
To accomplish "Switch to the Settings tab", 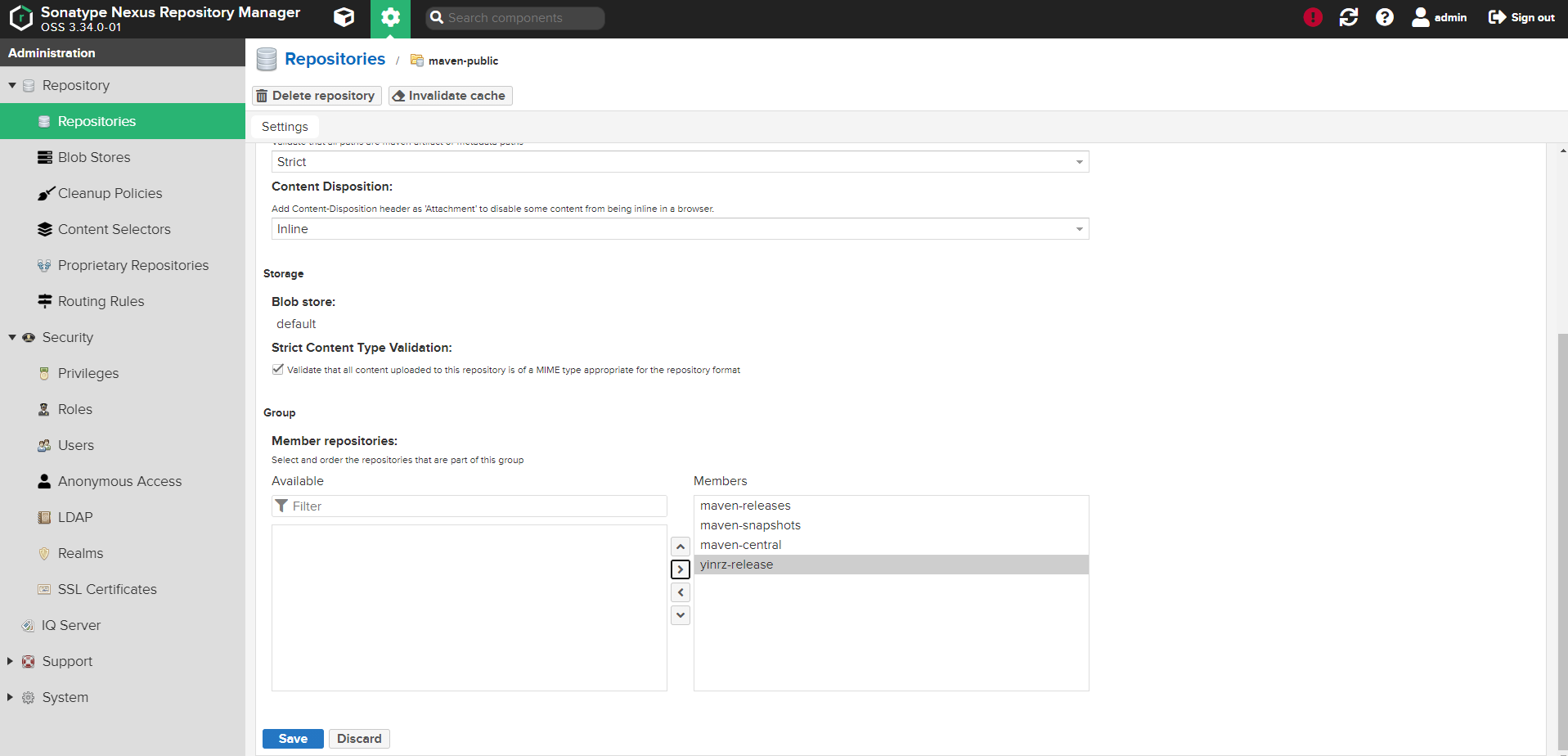I will (x=285, y=127).
